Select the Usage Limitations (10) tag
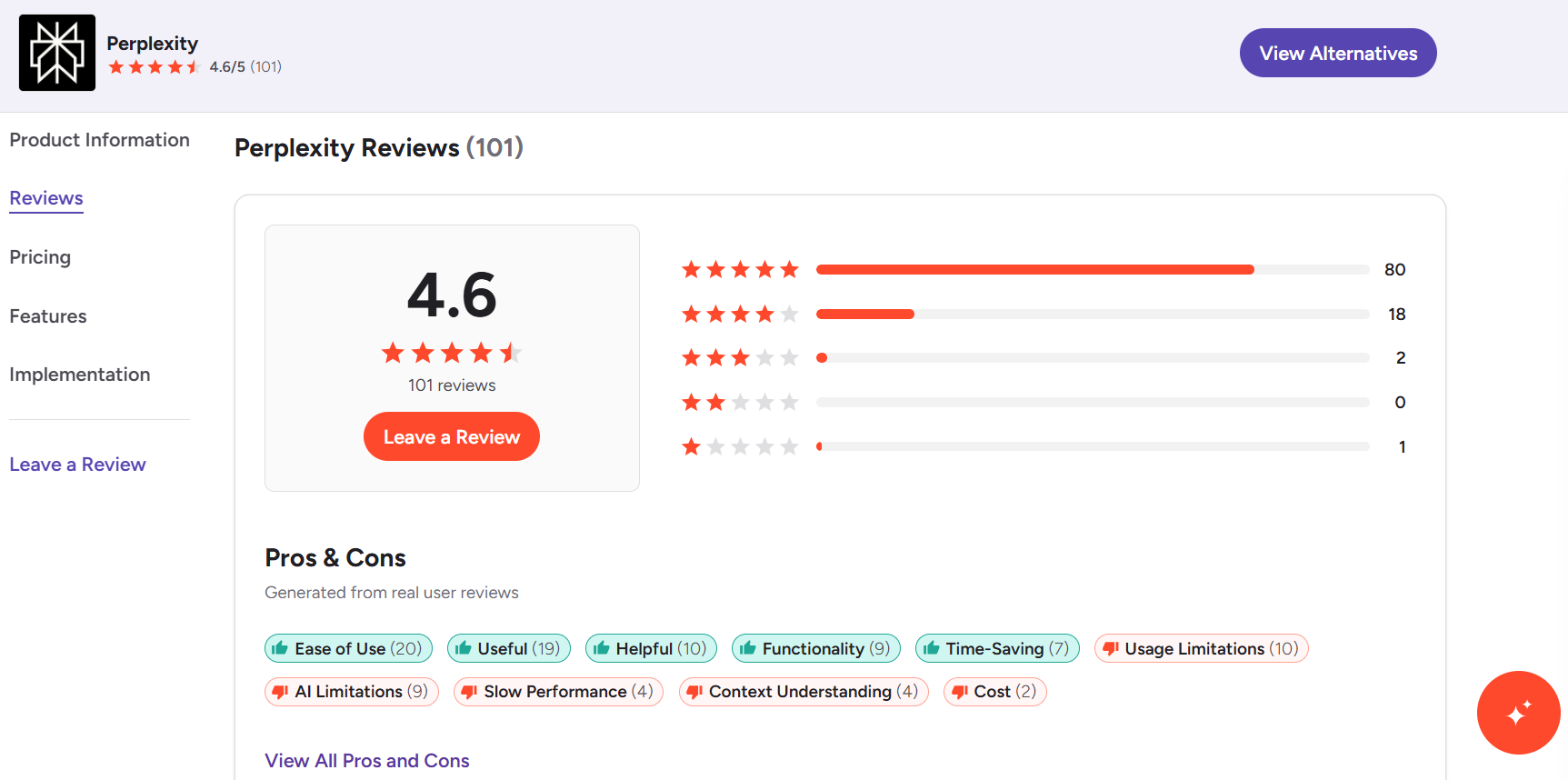 click(x=1202, y=648)
